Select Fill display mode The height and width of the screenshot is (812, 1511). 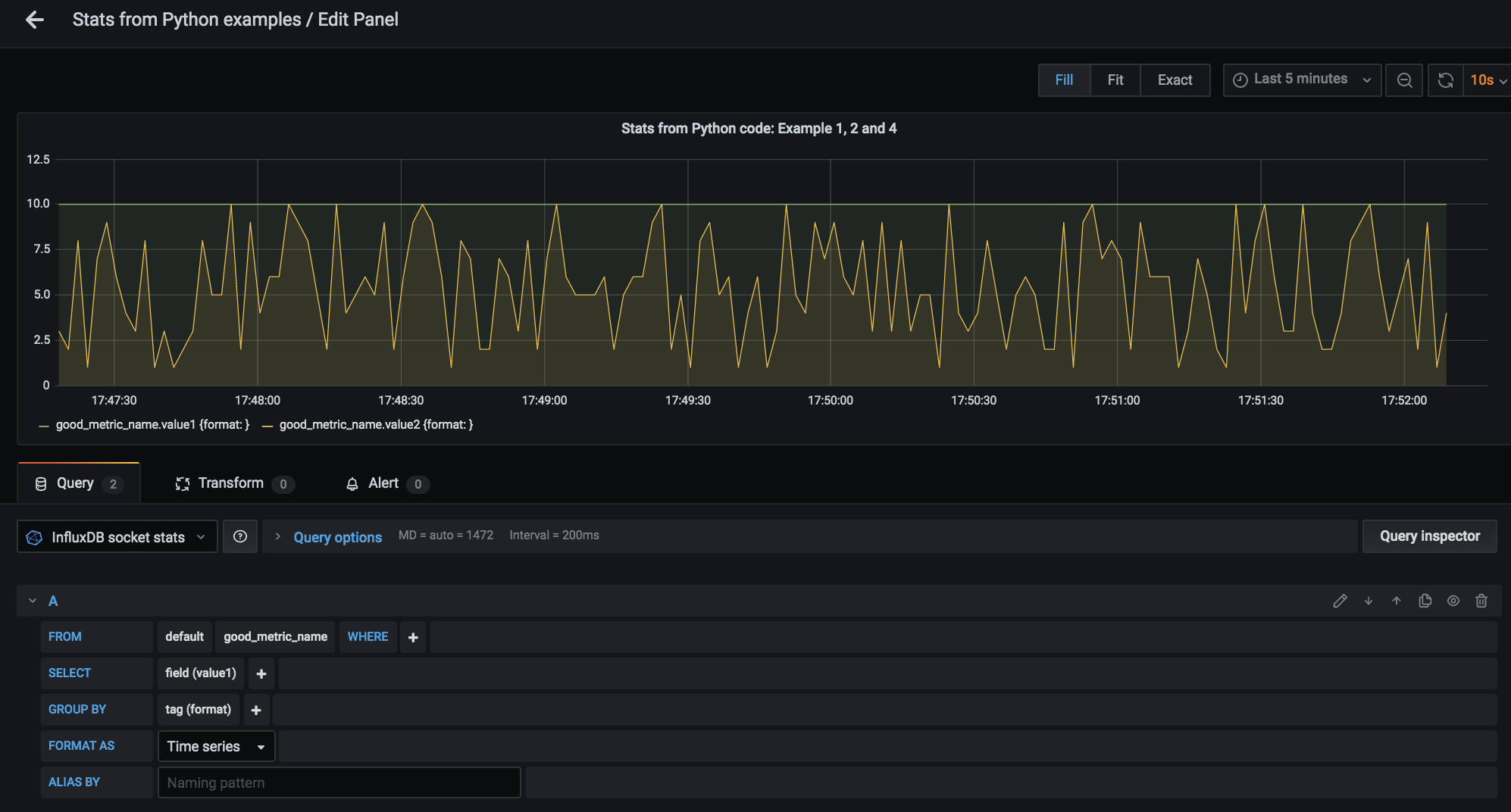click(x=1064, y=80)
